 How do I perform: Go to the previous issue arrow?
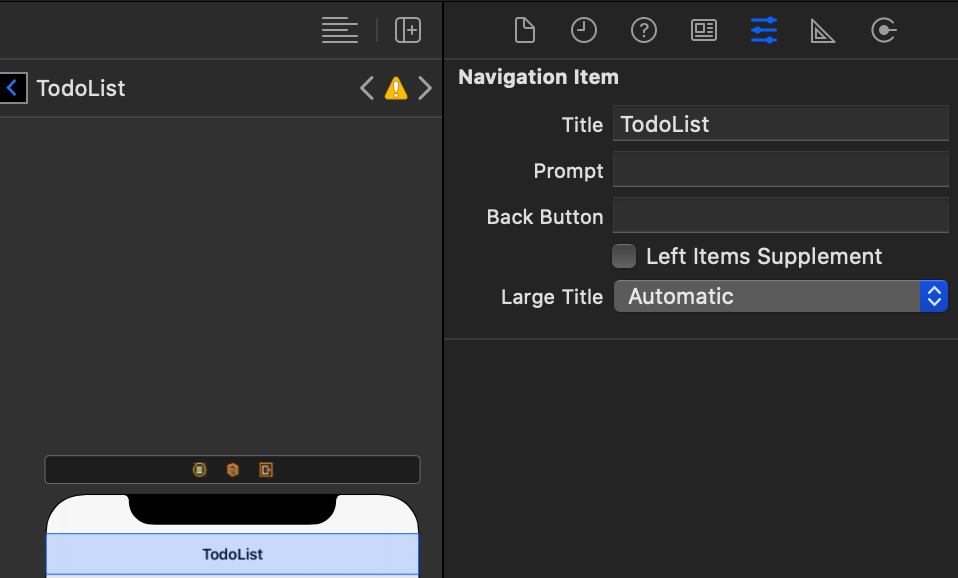(x=367, y=88)
